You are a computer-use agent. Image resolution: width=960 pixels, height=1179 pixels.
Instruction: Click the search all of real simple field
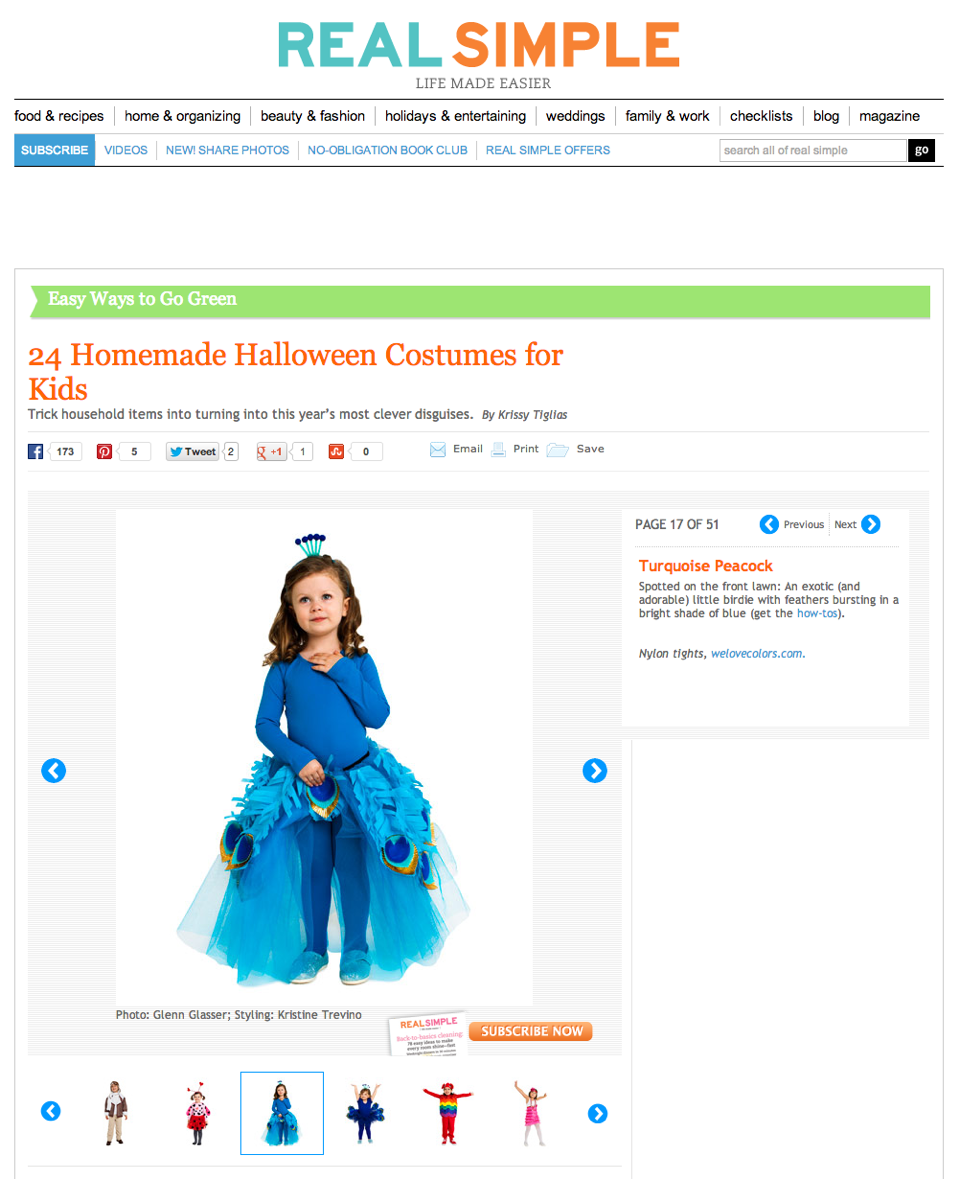[813, 150]
